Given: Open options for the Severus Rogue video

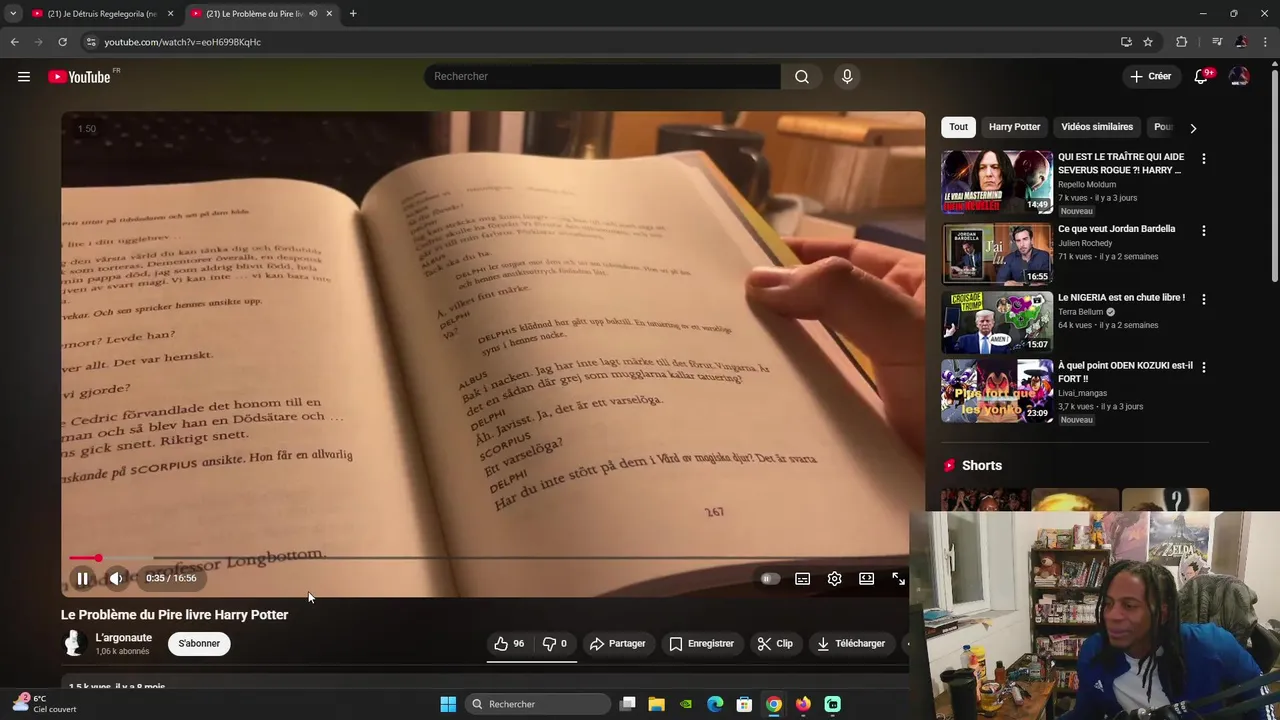Looking at the screenshot, I should point(1203,159).
